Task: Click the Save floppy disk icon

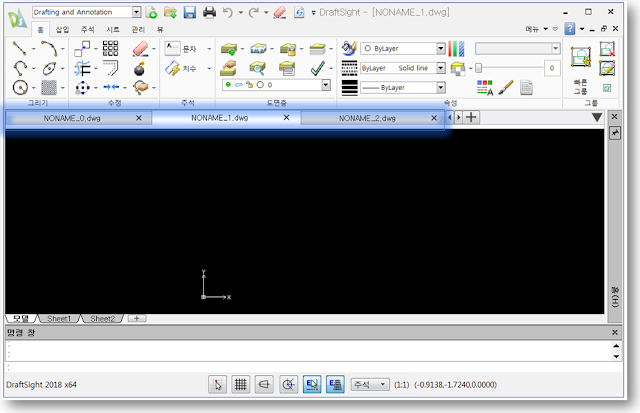Action: [x=190, y=12]
